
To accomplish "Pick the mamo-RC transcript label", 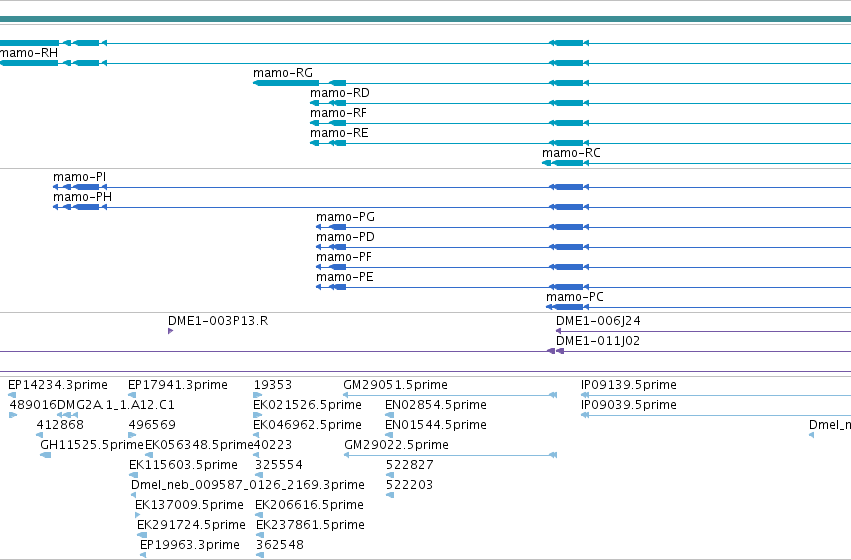I will pos(571,153).
